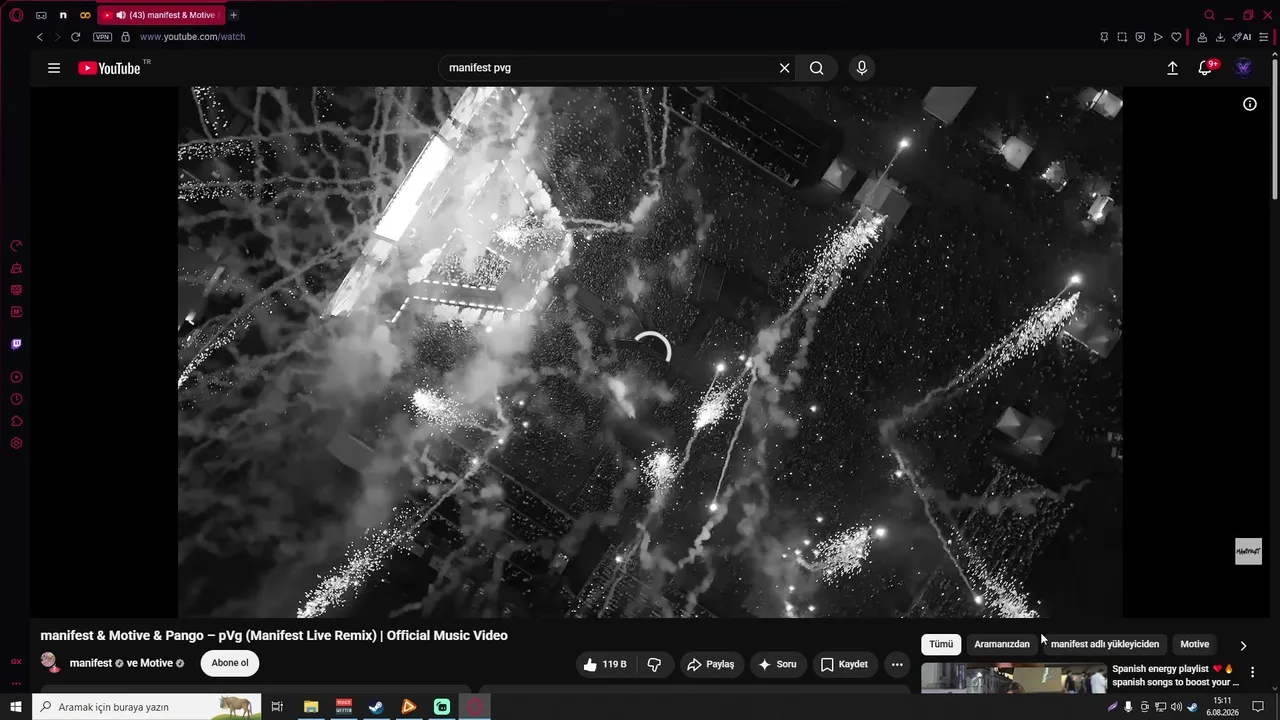Viewport: 1280px width, 720px height.
Task: Show more filter chips arrow
Action: tap(1243, 645)
